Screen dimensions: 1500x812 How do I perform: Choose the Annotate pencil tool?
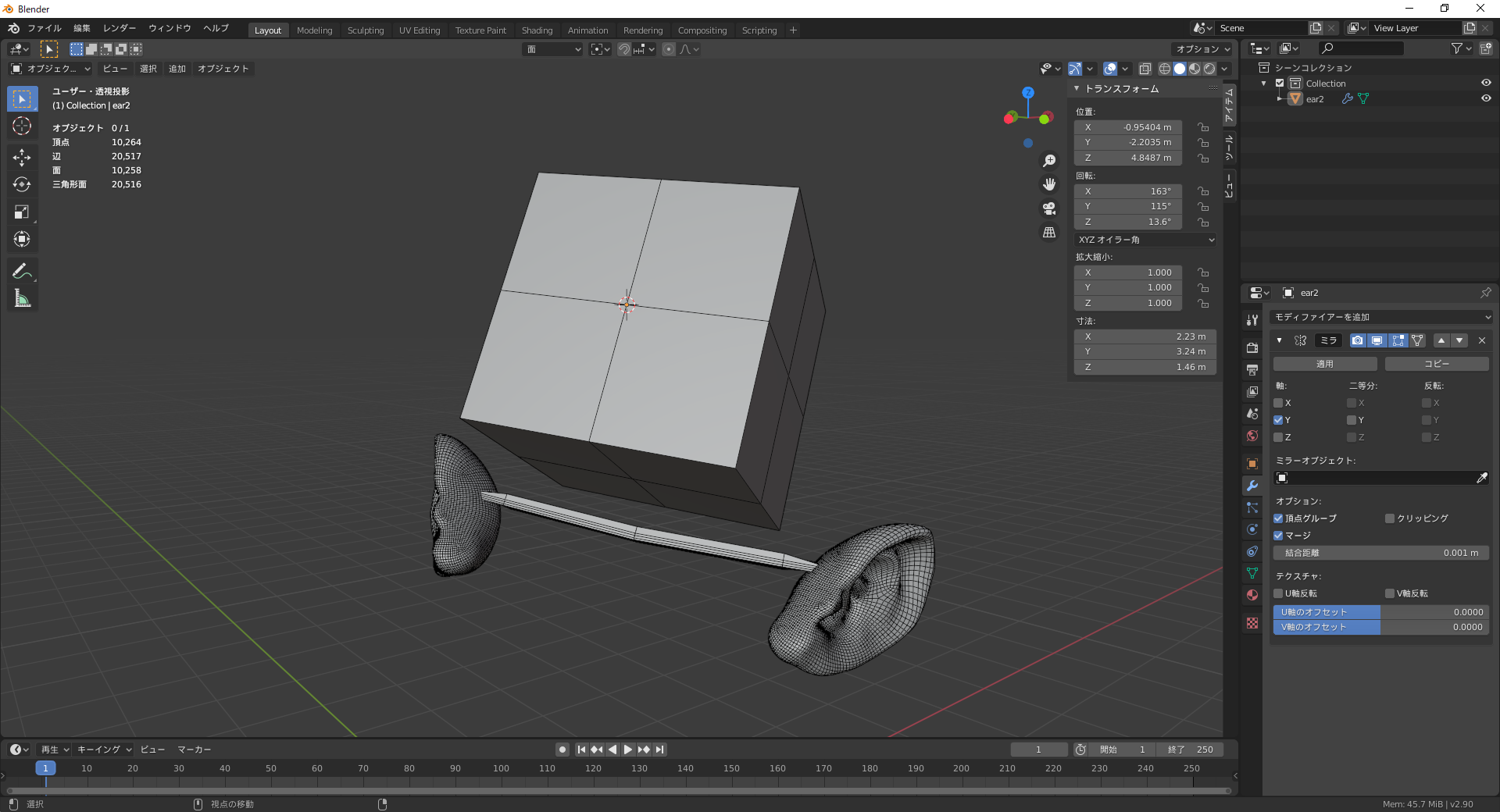22,271
